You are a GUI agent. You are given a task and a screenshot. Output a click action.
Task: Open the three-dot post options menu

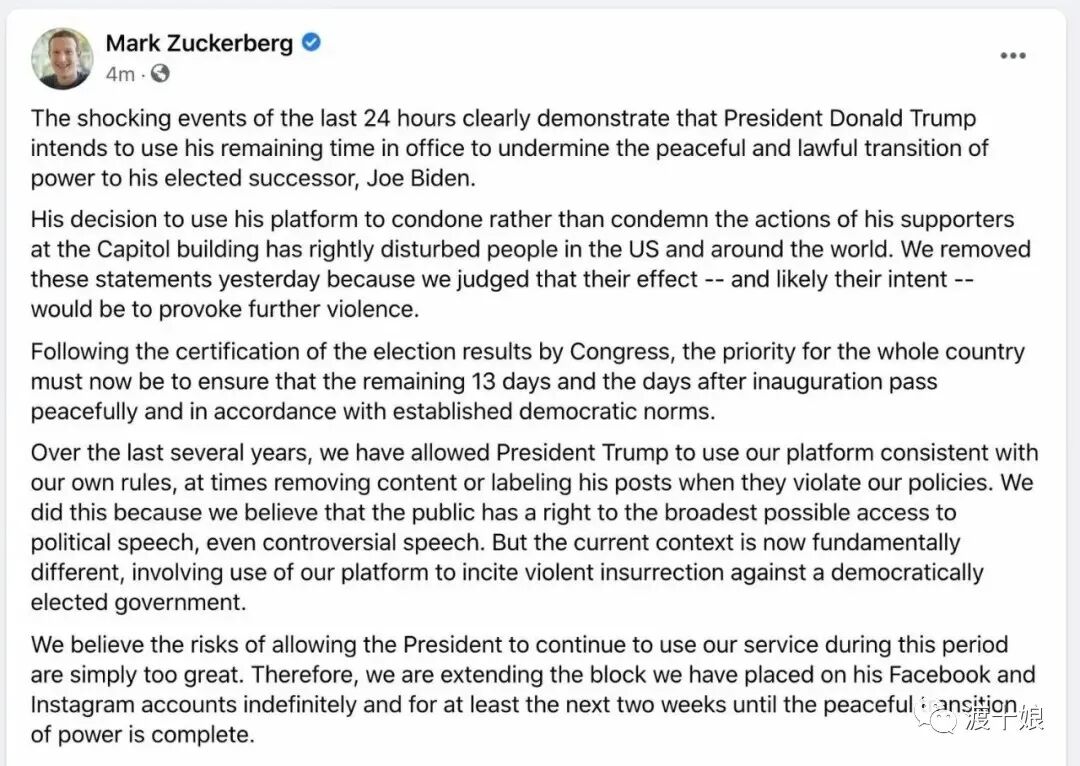click(x=1012, y=56)
